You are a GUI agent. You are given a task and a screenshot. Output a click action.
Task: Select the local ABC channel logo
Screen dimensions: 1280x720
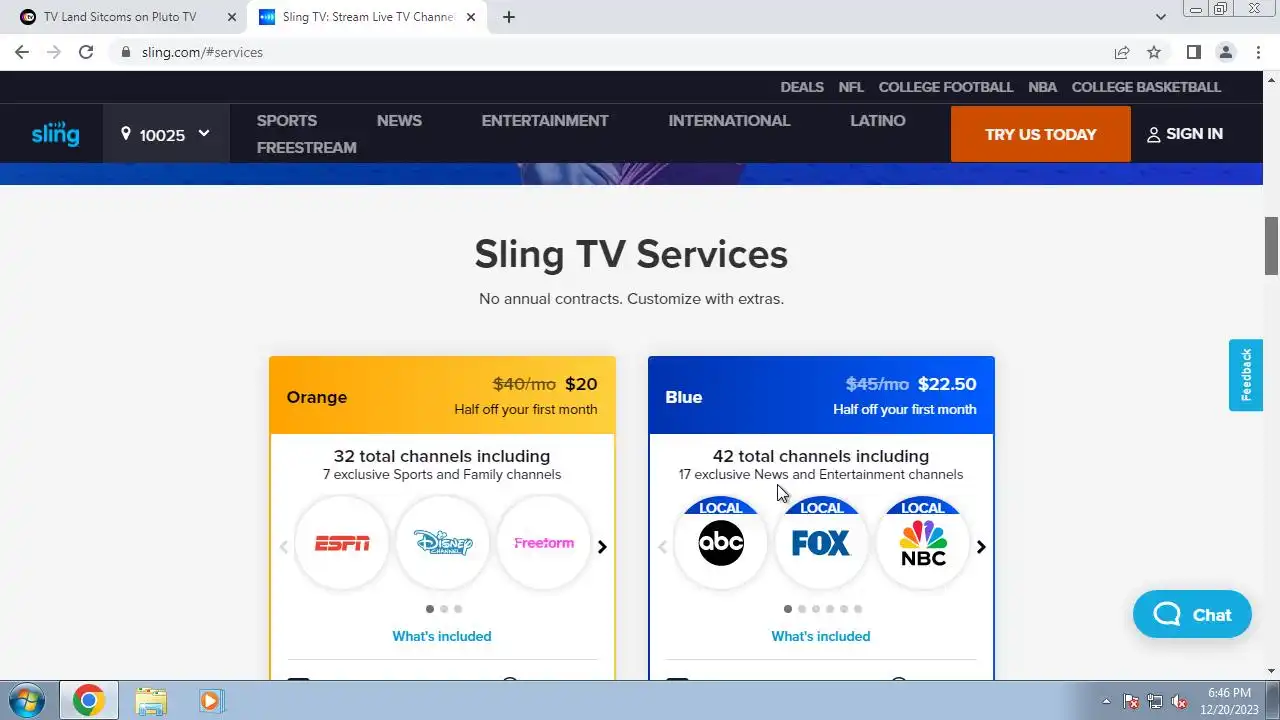pyautogui.click(x=721, y=543)
